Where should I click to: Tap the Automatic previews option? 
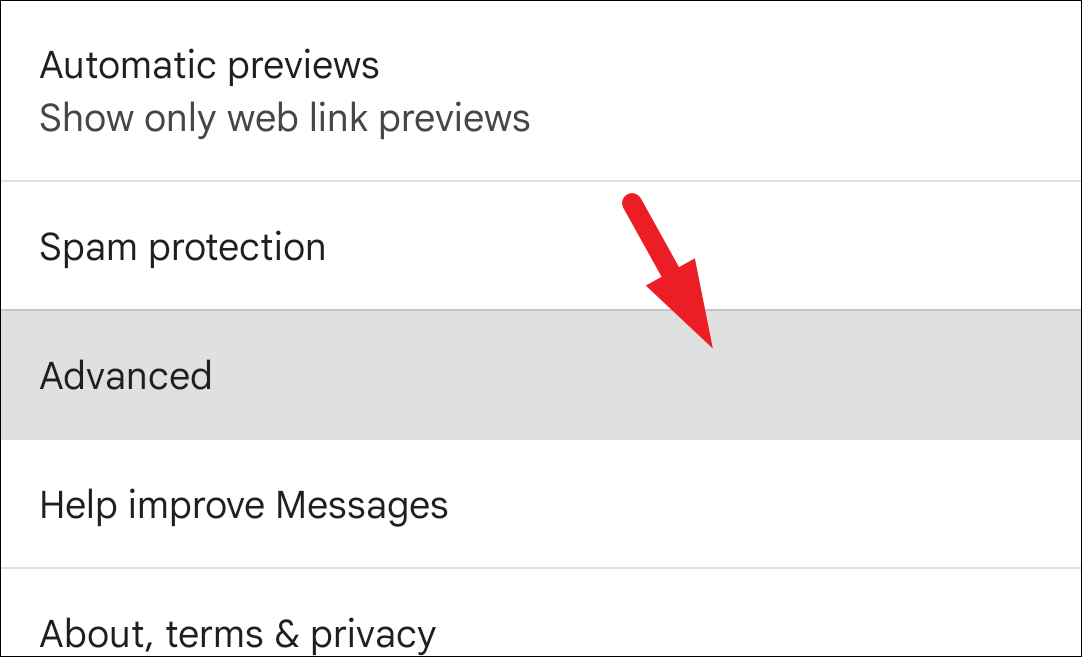[x=541, y=91]
